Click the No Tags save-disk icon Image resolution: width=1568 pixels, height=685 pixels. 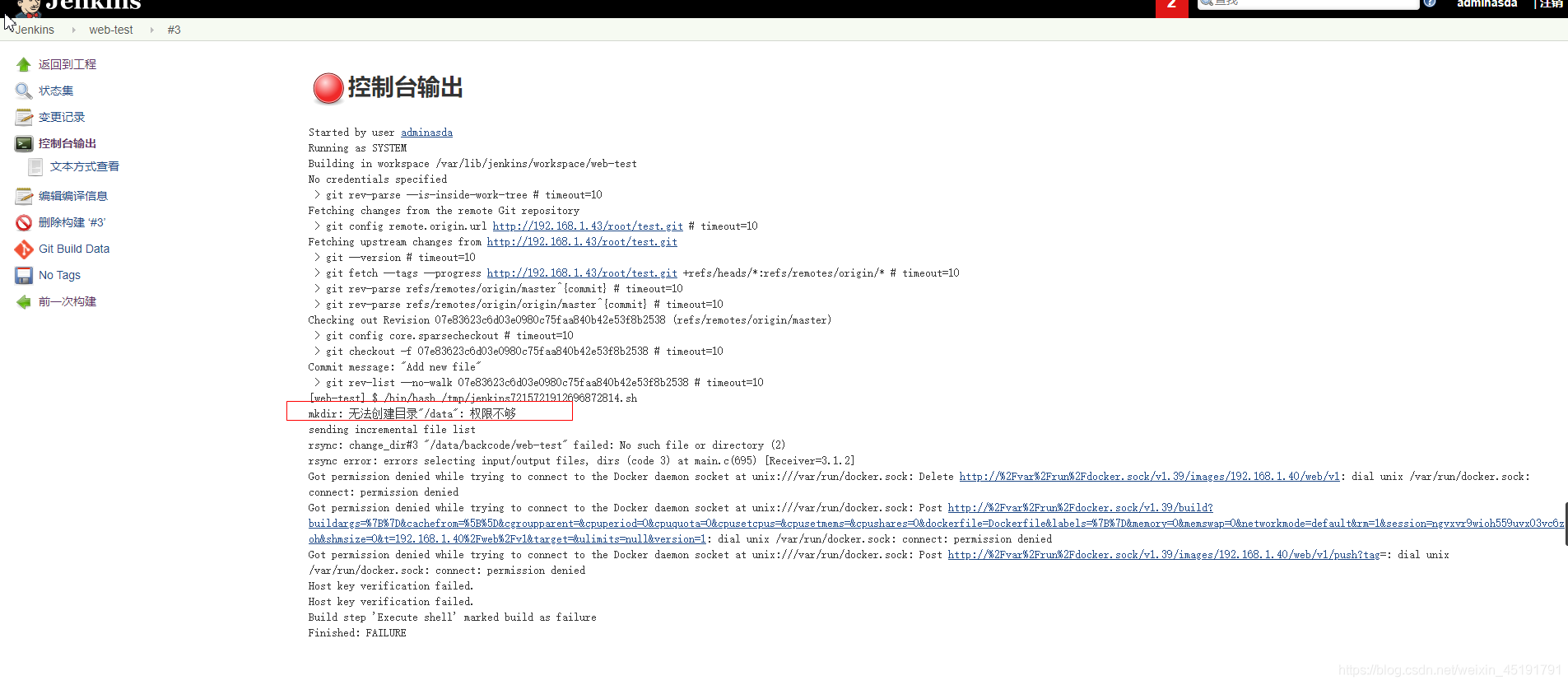point(24,275)
